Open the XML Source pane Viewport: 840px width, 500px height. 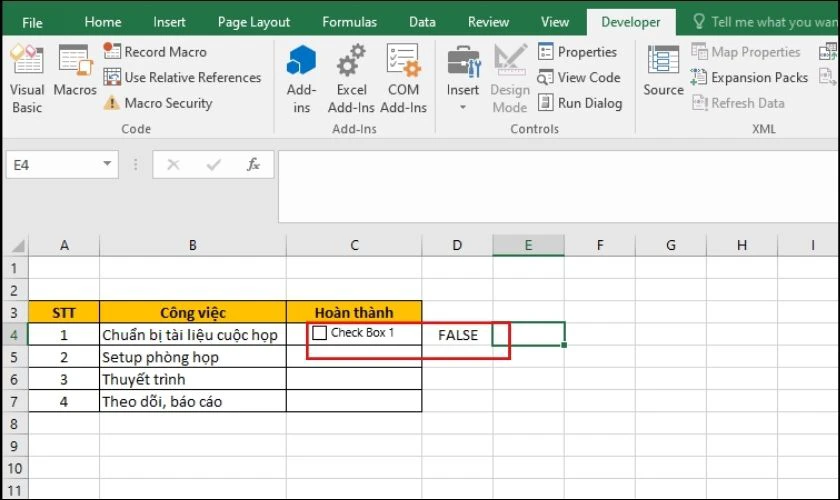tap(663, 71)
